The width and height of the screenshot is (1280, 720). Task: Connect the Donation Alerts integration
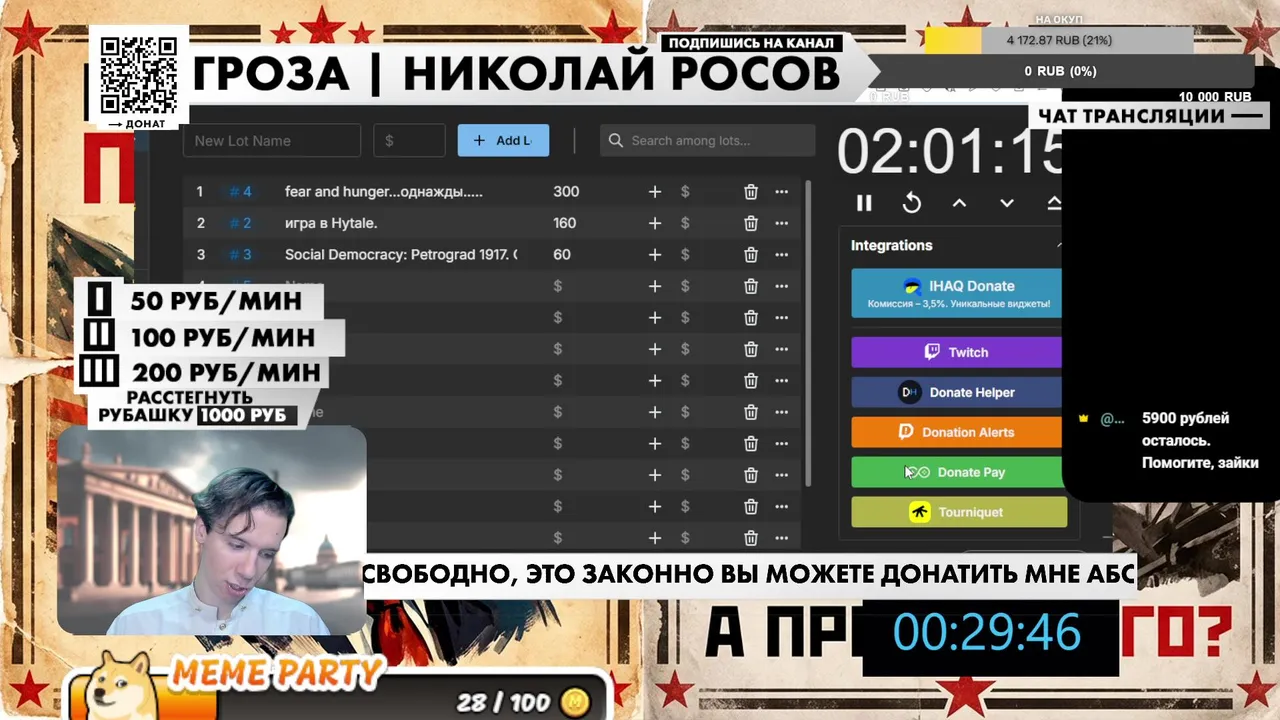point(958,432)
